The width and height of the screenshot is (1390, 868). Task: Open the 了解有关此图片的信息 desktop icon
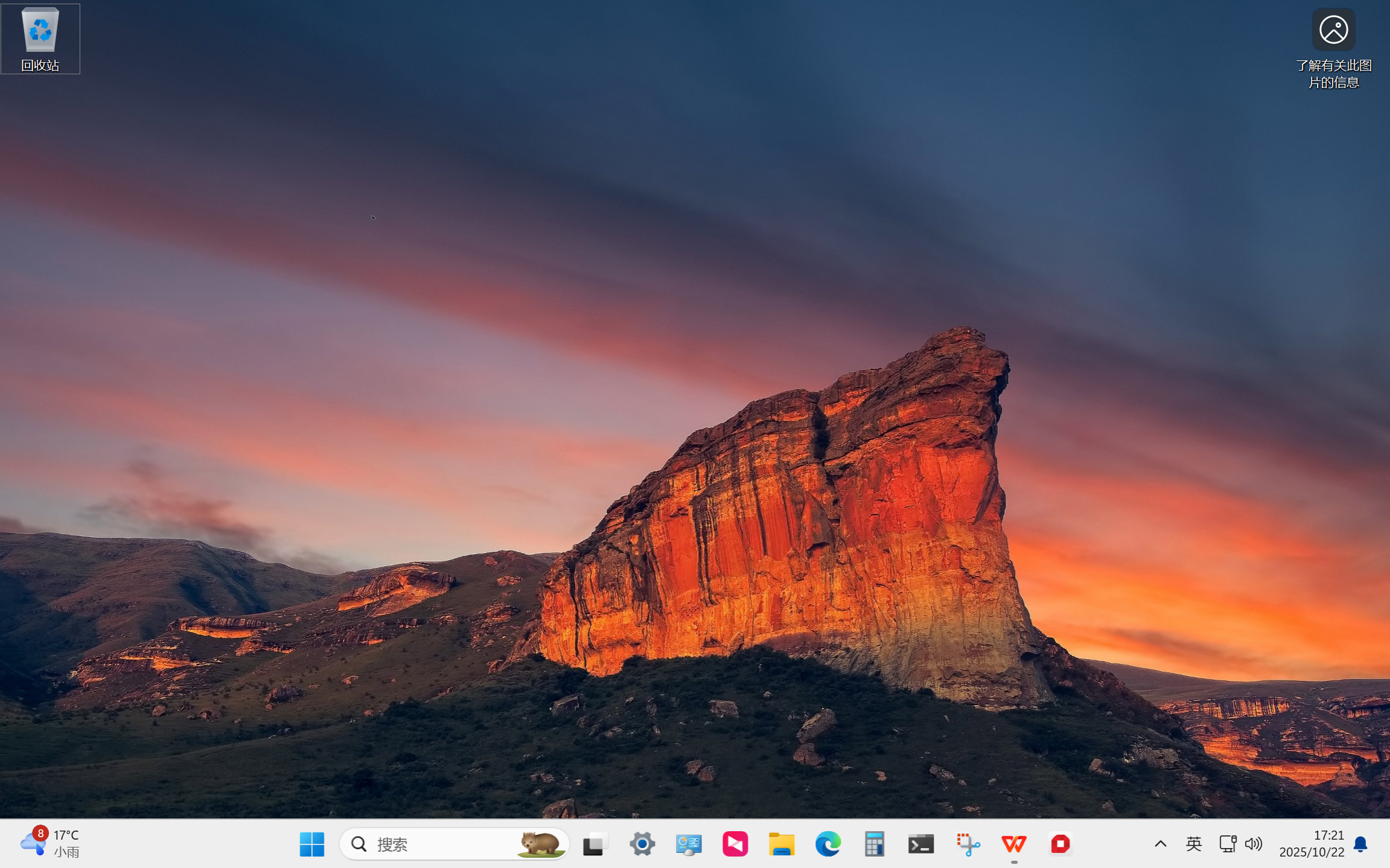click(x=1333, y=48)
